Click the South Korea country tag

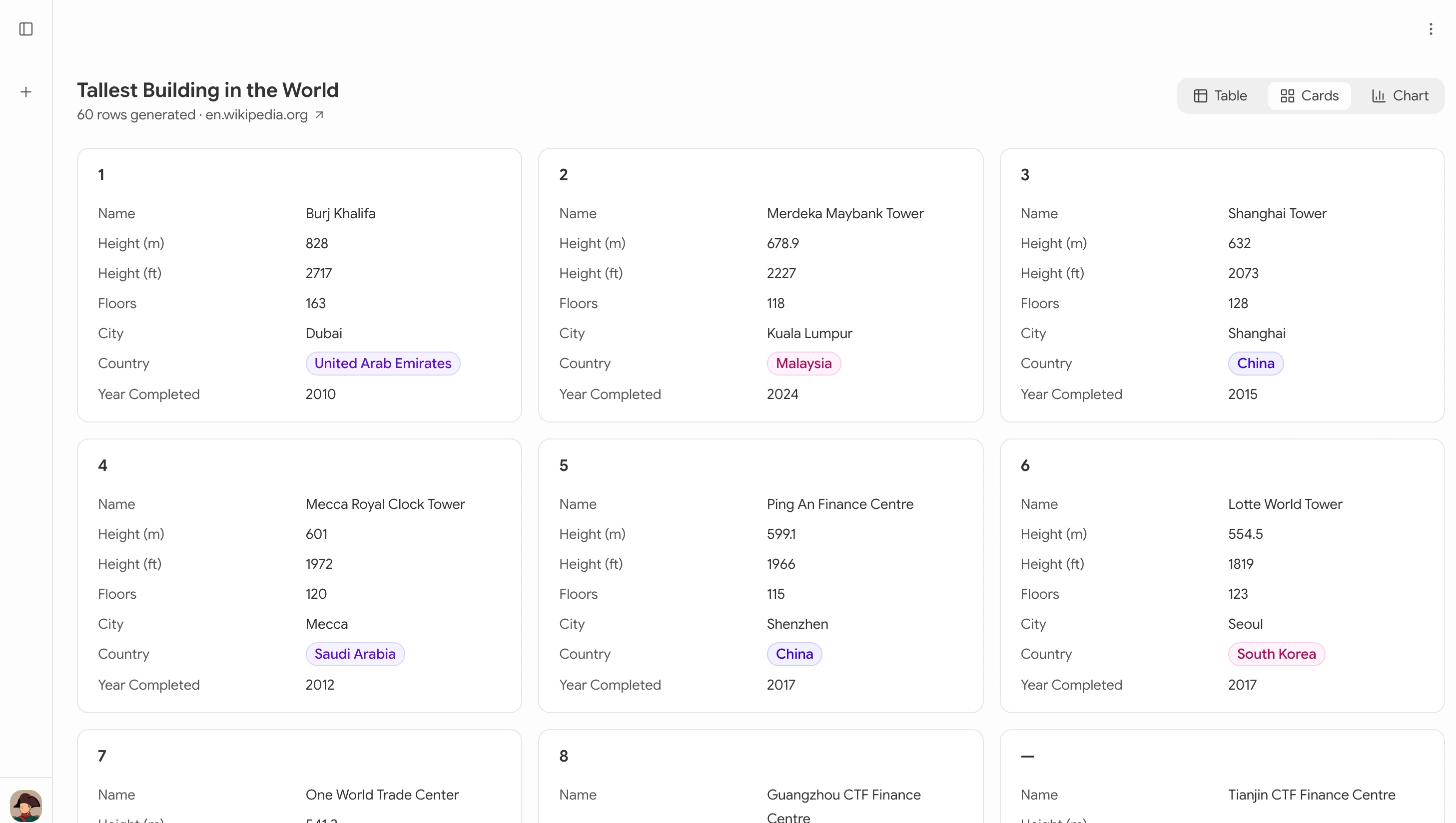point(1276,654)
